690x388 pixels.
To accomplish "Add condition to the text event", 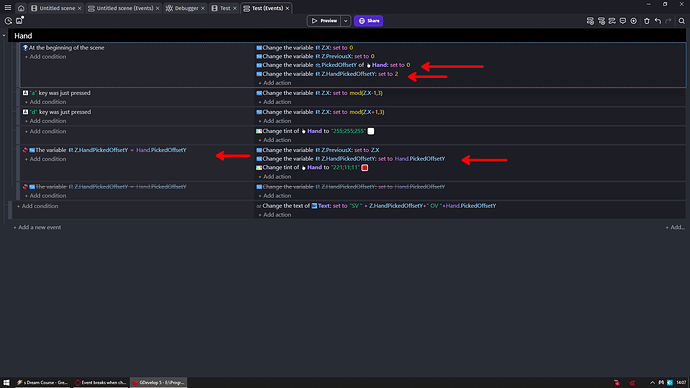I will [37, 206].
